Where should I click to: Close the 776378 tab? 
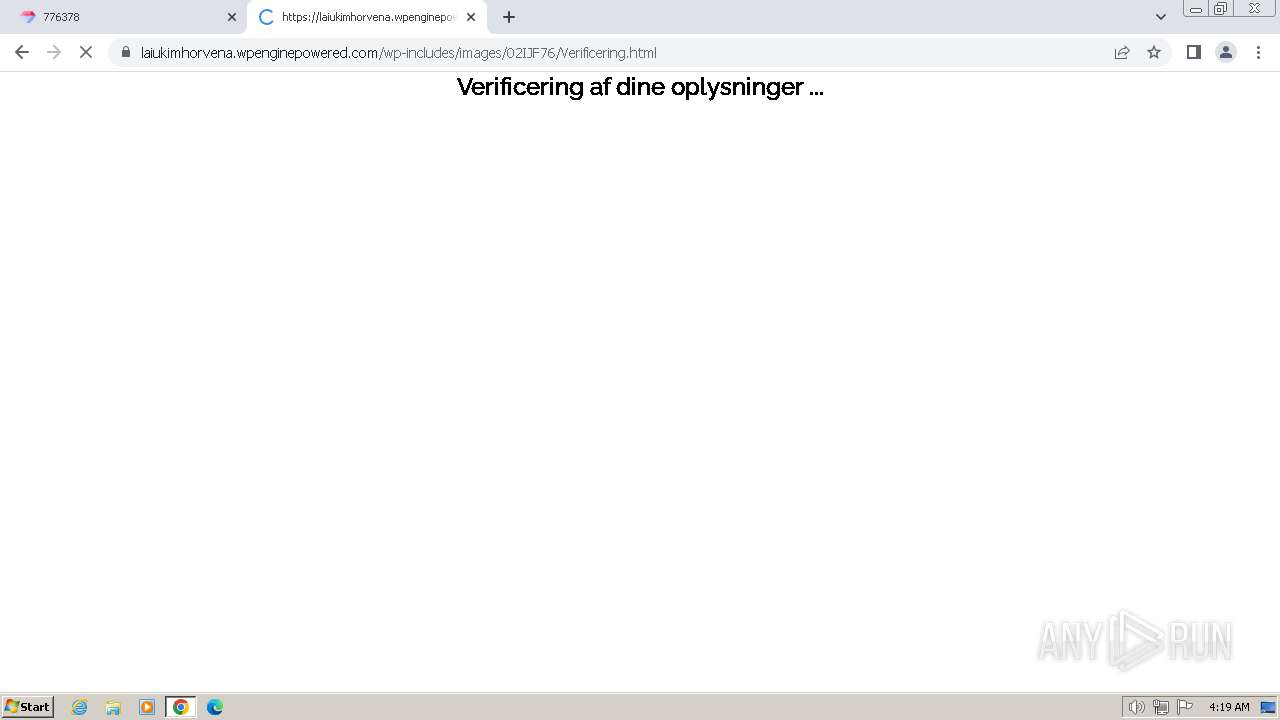point(232,17)
